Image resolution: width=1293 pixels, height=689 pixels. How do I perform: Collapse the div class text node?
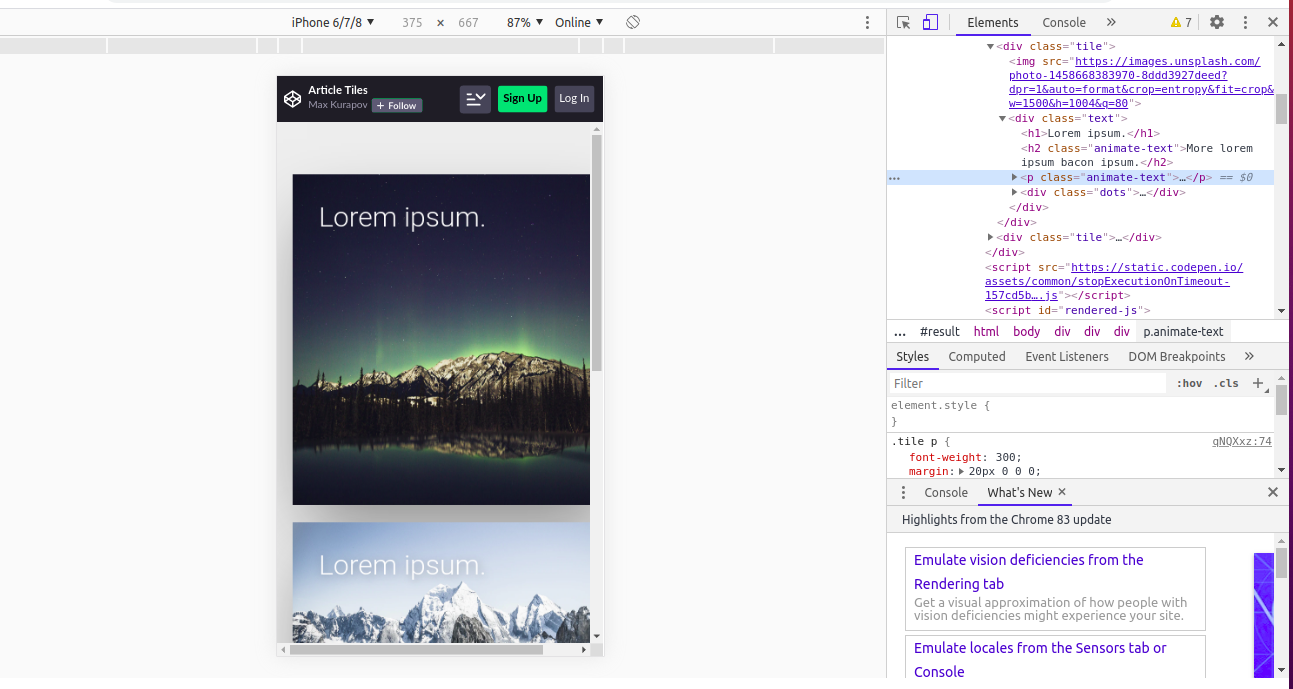(x=1003, y=118)
